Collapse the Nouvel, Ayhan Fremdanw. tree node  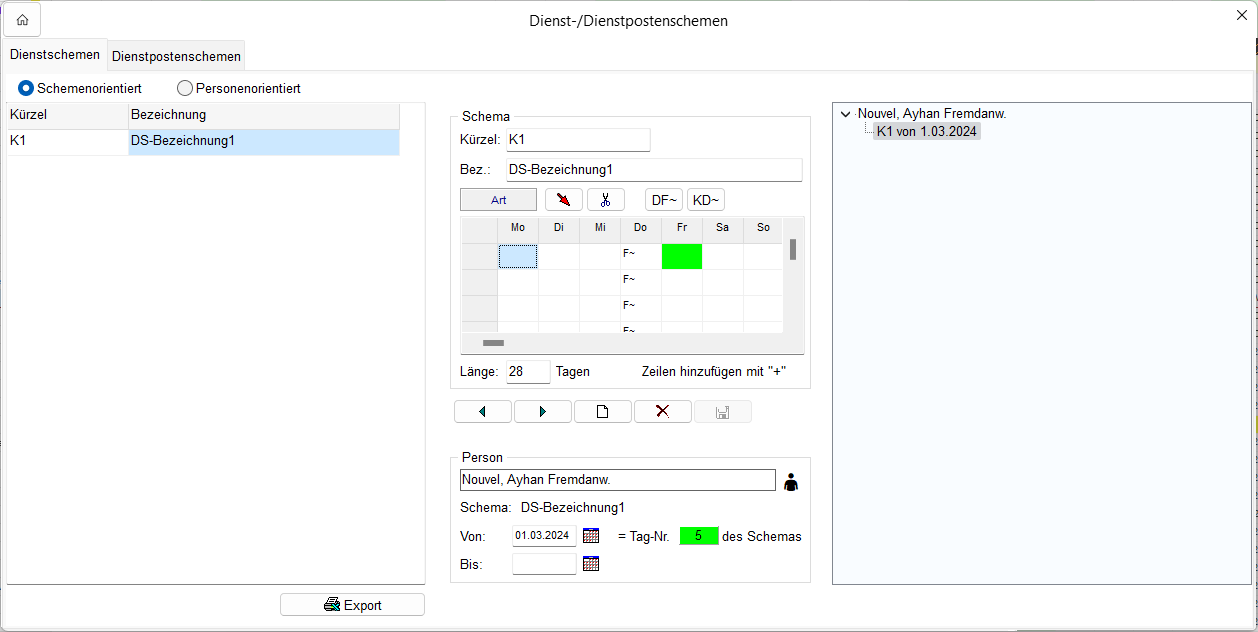846,114
